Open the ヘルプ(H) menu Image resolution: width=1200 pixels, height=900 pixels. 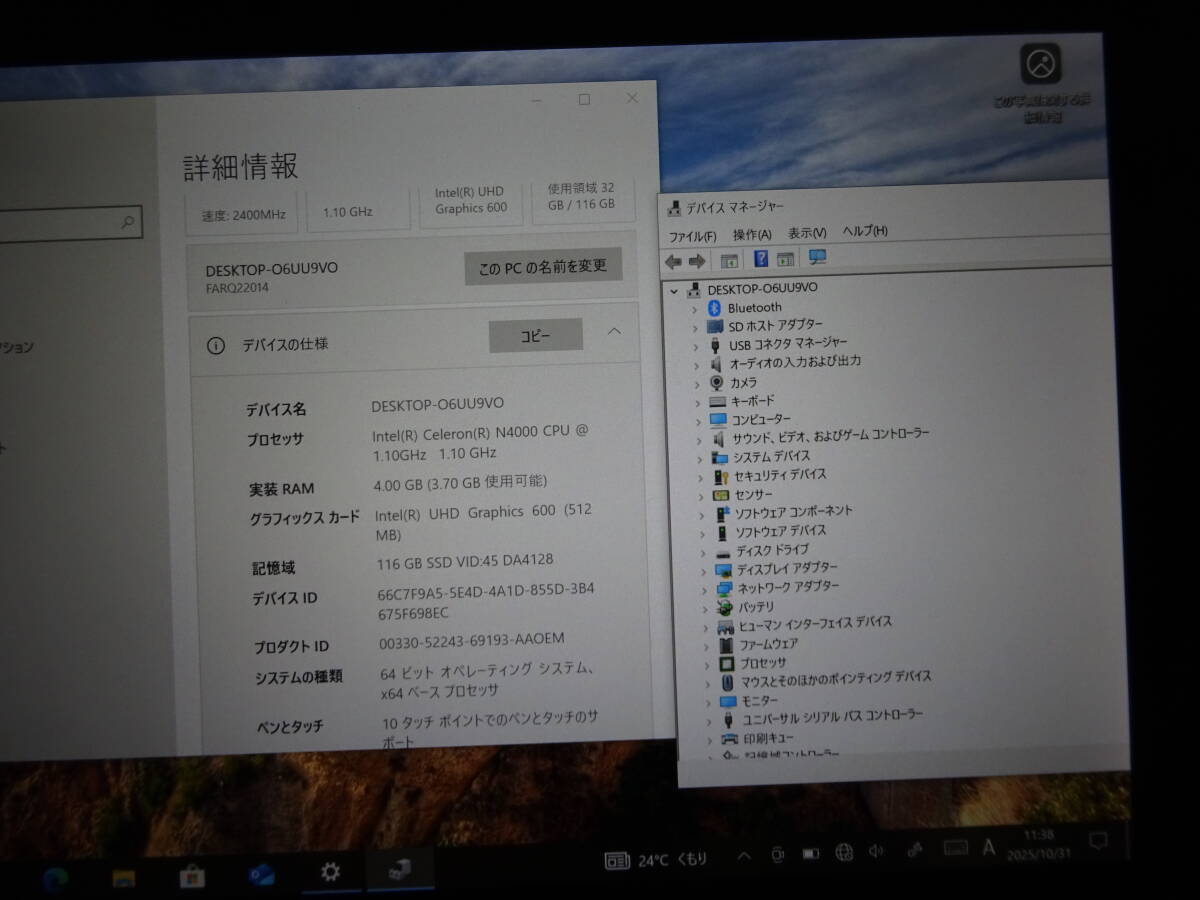tap(865, 231)
